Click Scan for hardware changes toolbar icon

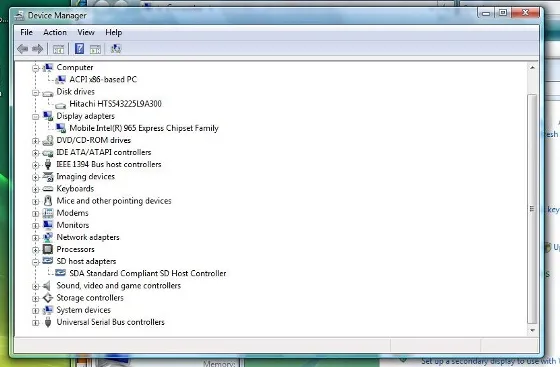click(116, 49)
